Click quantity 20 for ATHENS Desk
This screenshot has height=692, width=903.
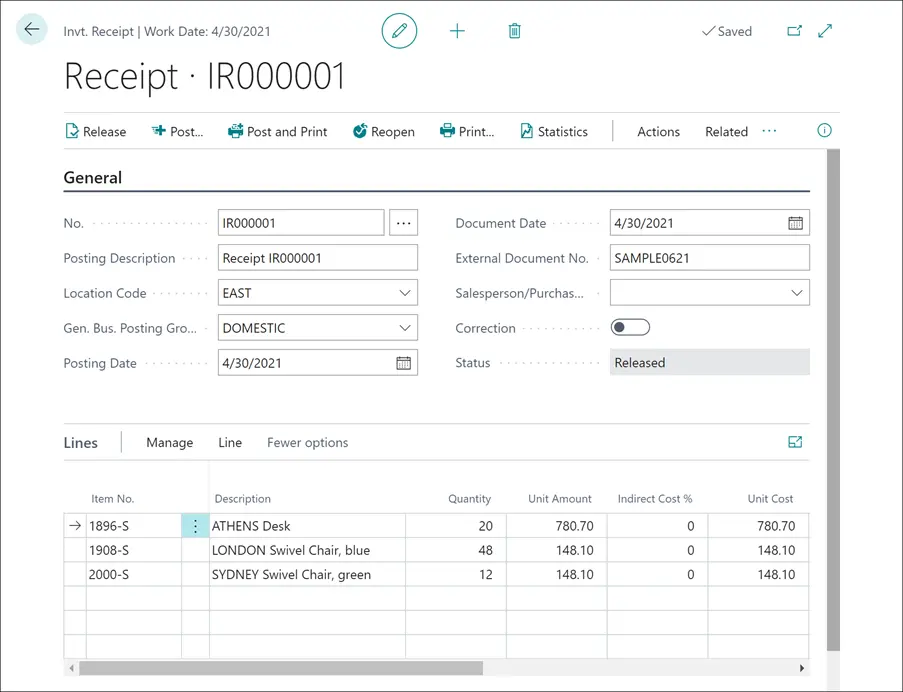(456, 526)
